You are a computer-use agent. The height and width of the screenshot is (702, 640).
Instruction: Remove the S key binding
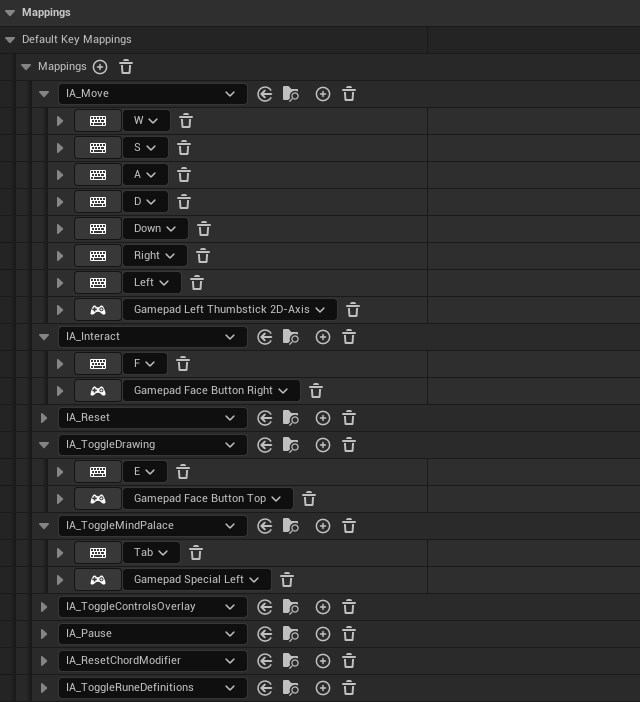coord(184,148)
